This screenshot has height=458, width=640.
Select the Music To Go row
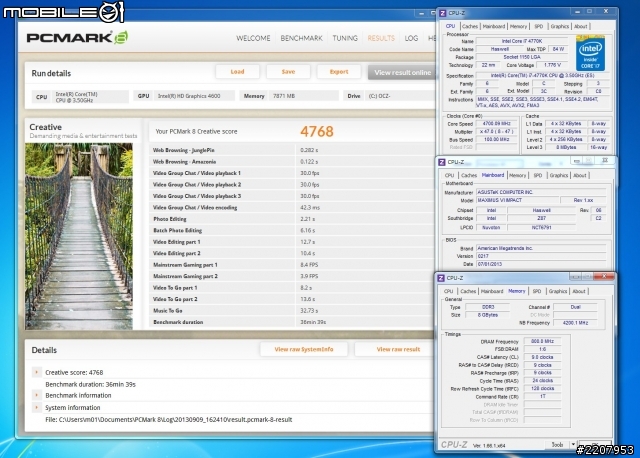292,310
